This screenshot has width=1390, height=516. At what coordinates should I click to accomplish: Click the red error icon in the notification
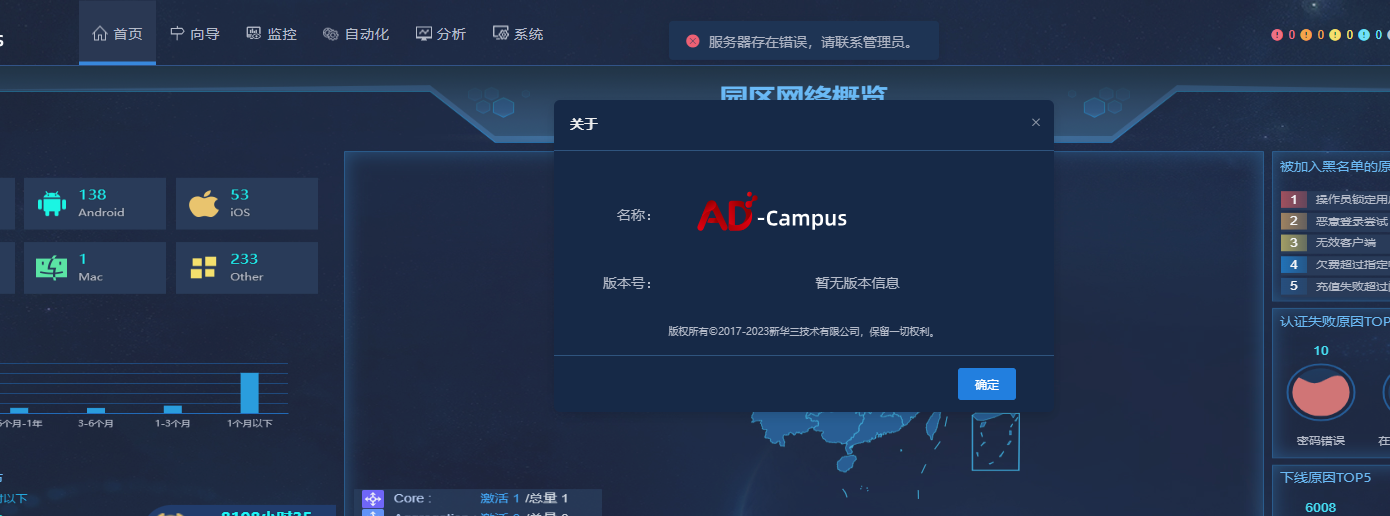pos(692,41)
